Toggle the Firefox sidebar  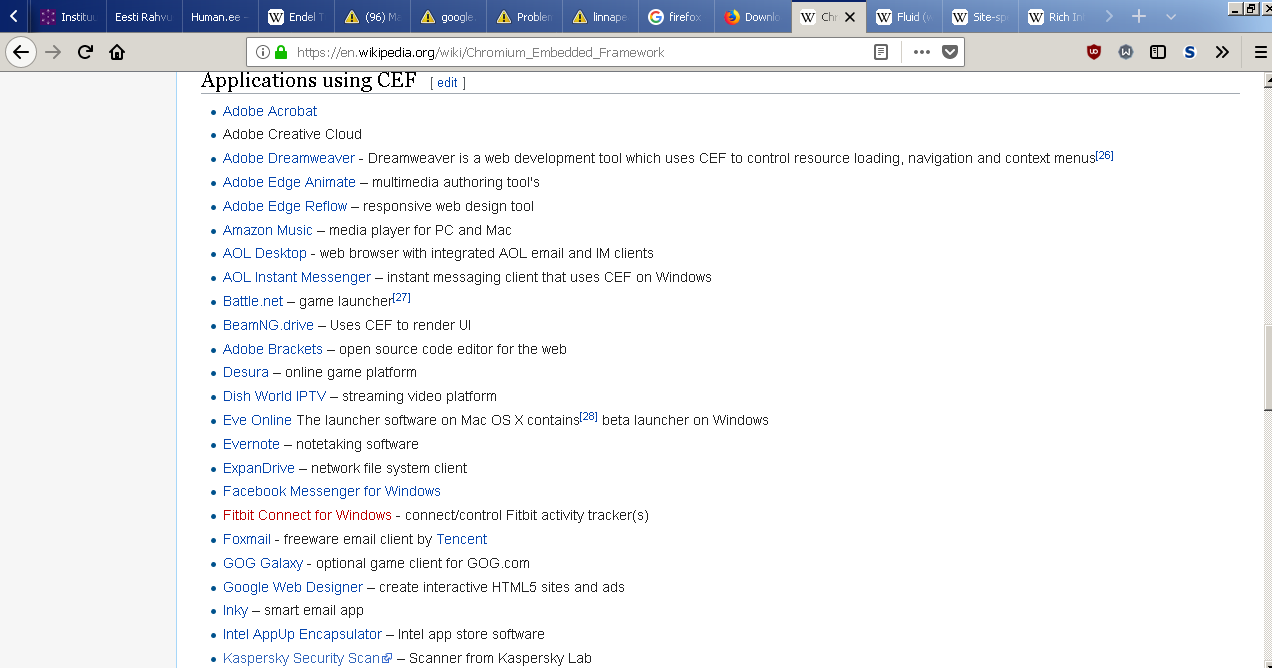click(x=1158, y=52)
